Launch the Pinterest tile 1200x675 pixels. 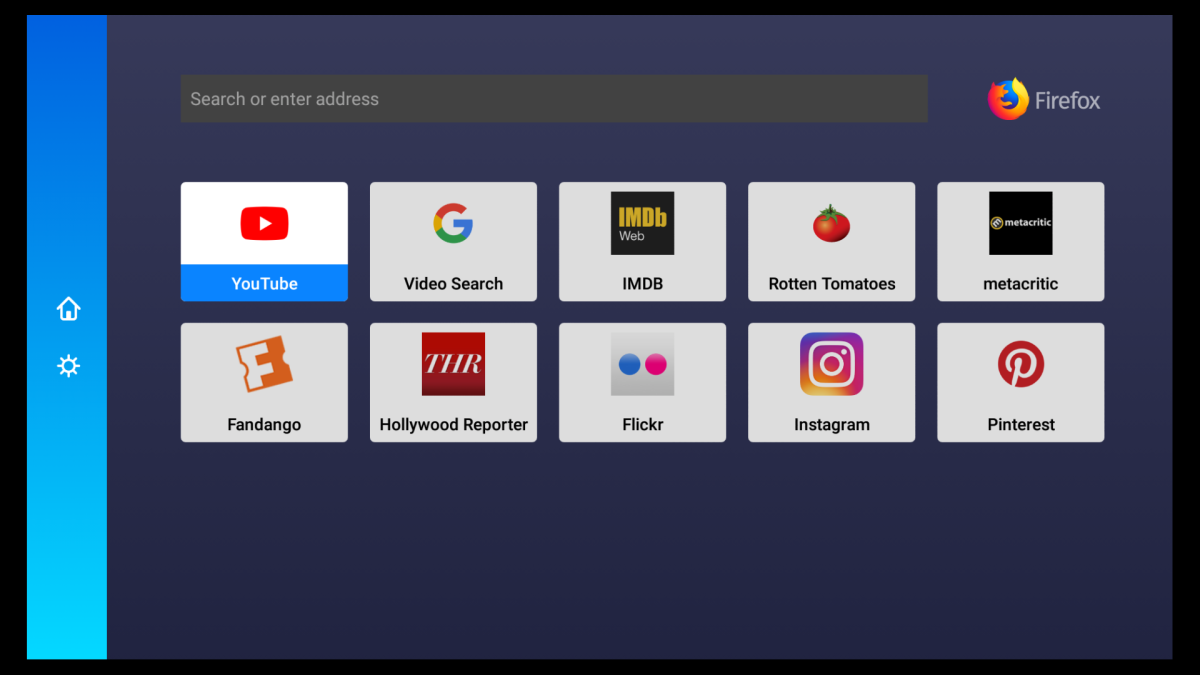(x=1020, y=382)
